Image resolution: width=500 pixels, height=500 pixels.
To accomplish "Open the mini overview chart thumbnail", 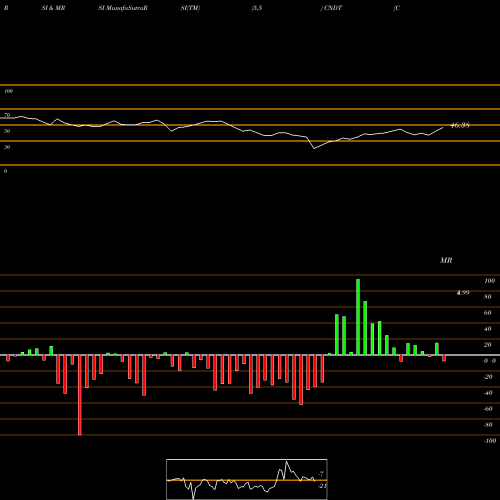I will click(247, 479).
